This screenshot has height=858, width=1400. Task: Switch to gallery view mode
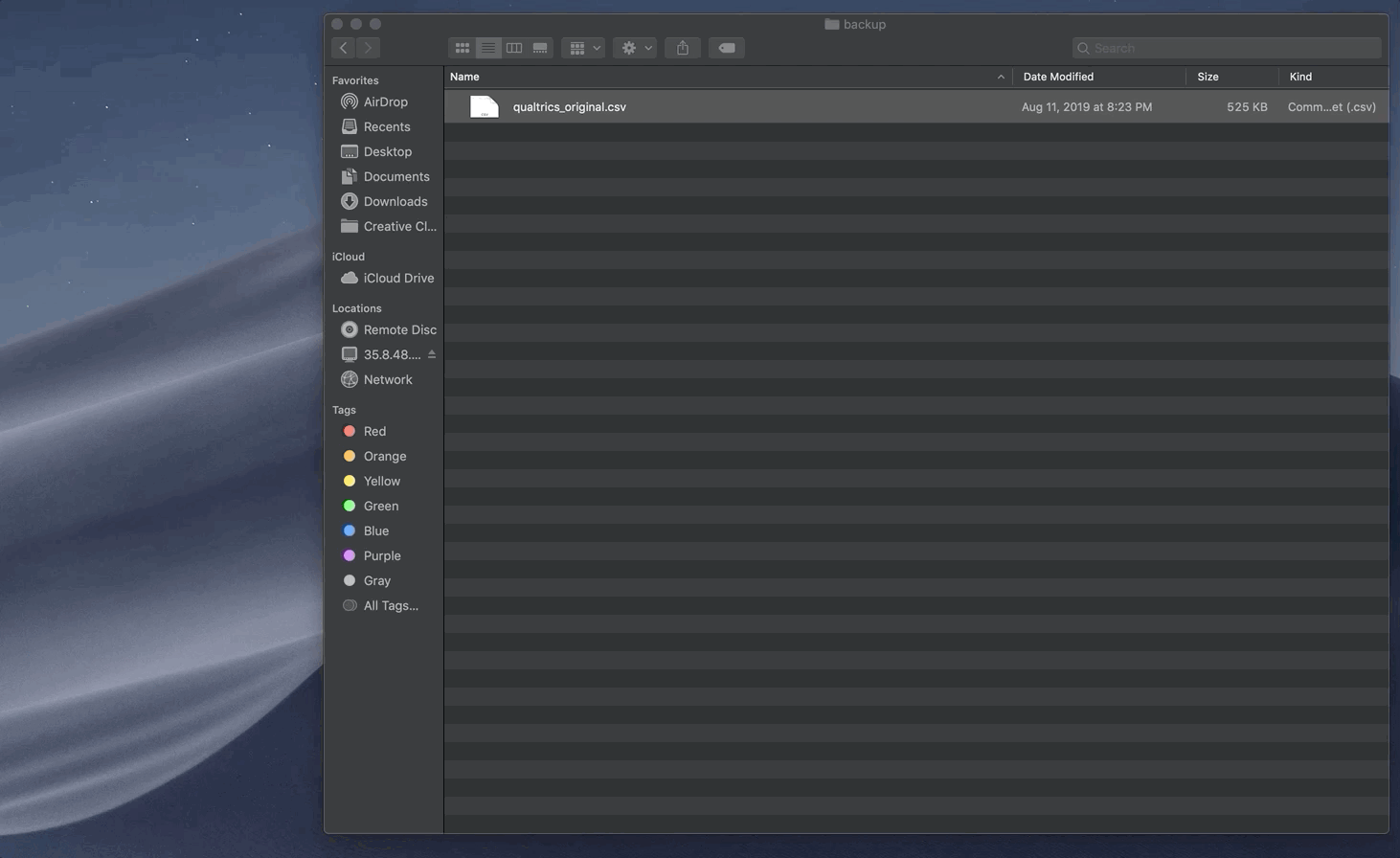[540, 48]
